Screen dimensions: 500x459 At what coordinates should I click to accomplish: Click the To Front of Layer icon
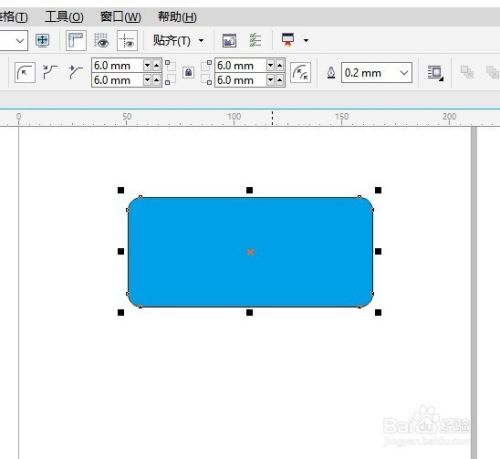point(467,72)
